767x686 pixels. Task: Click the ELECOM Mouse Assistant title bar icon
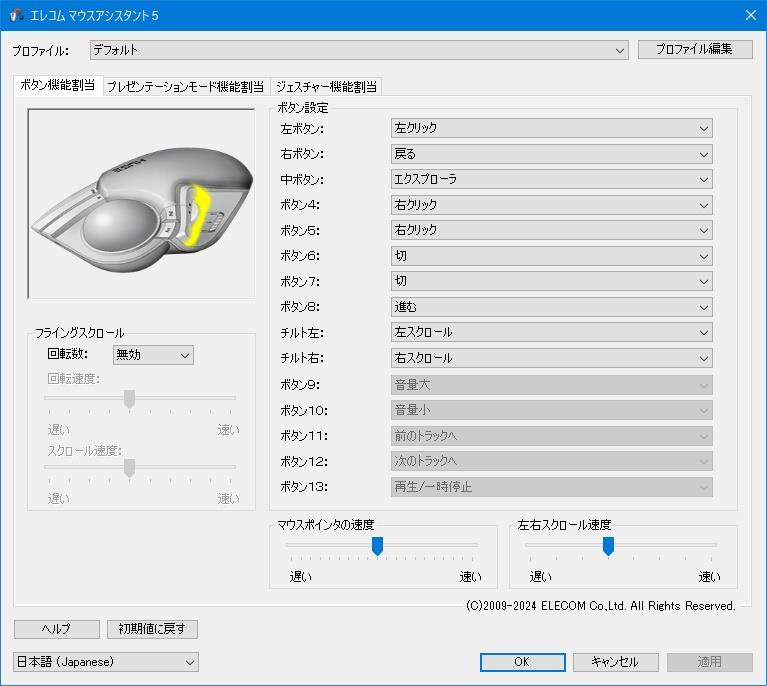16,15
